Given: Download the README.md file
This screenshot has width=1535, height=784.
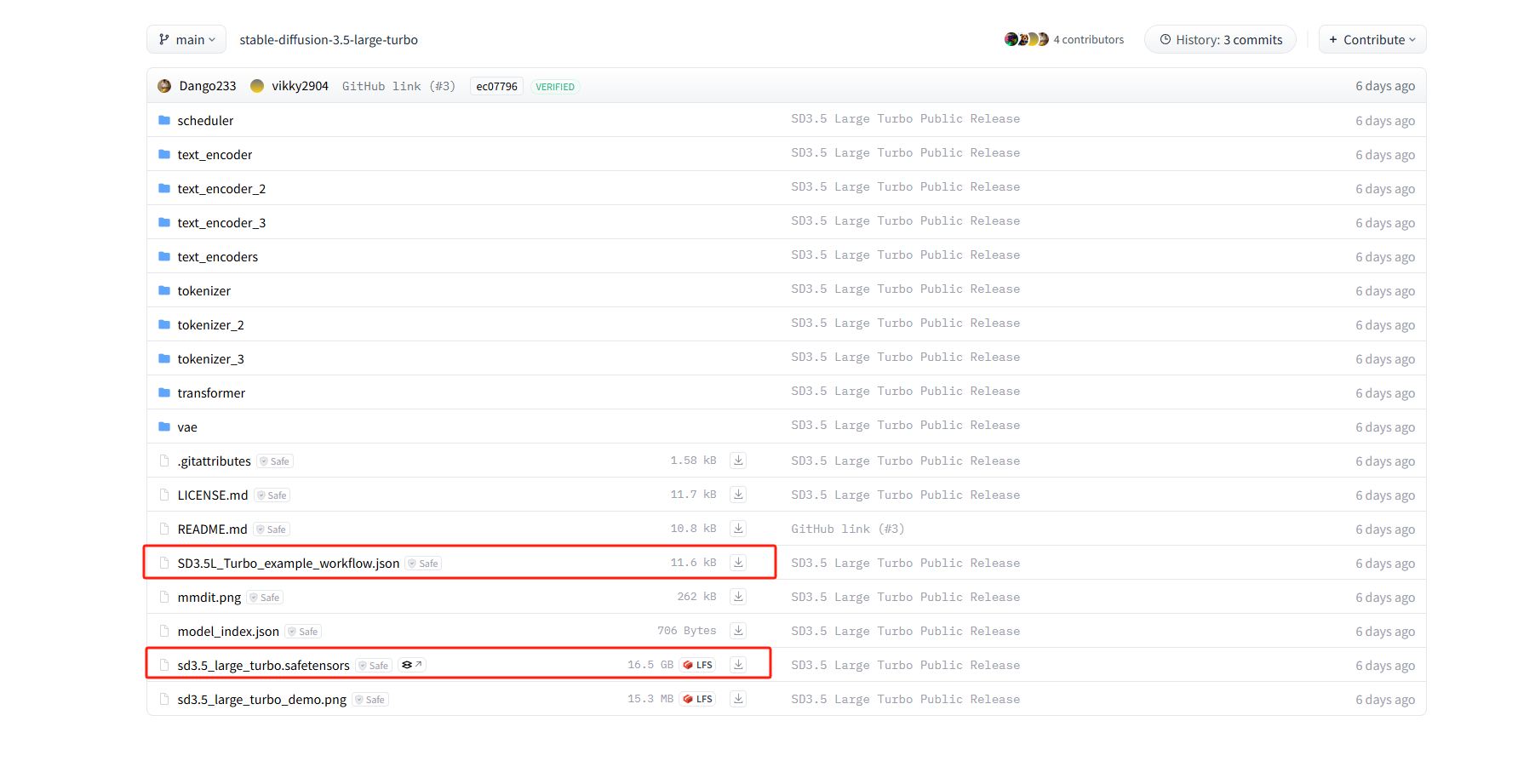Looking at the screenshot, I should 738,529.
